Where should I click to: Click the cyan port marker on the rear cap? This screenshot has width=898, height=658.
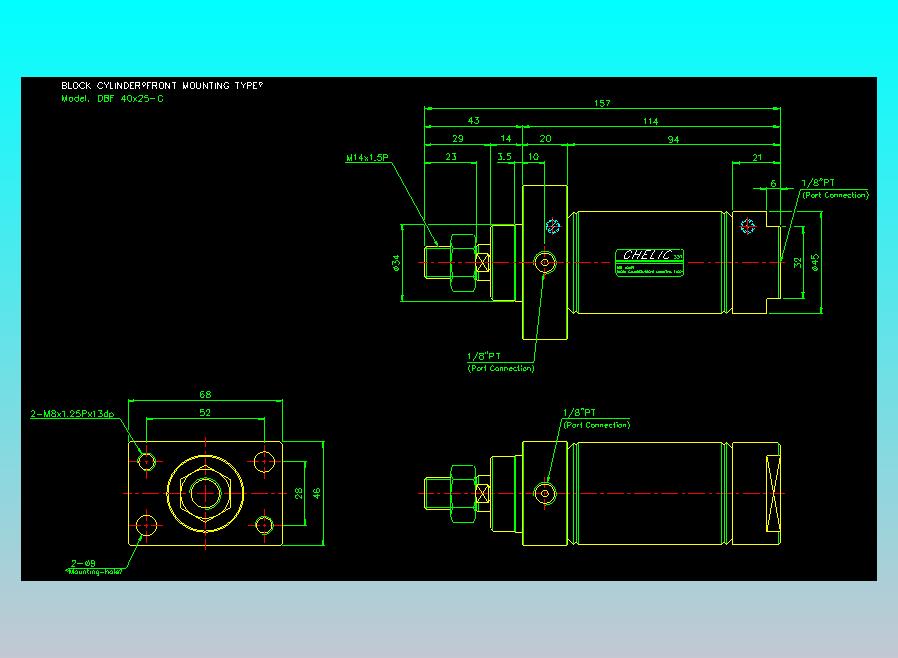[x=748, y=226]
